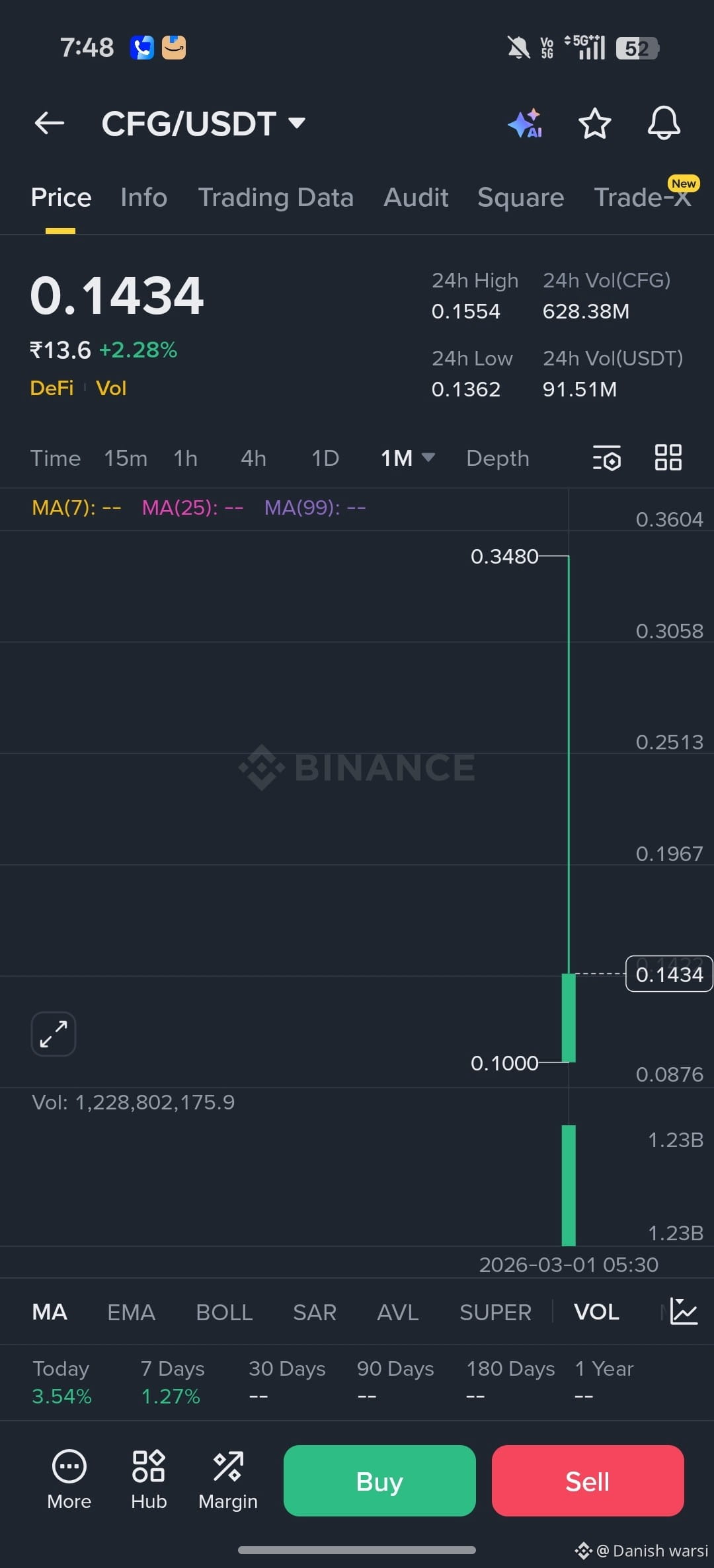The width and height of the screenshot is (714, 1568).
Task: Open the AI sparkle assistant icon
Action: point(526,124)
